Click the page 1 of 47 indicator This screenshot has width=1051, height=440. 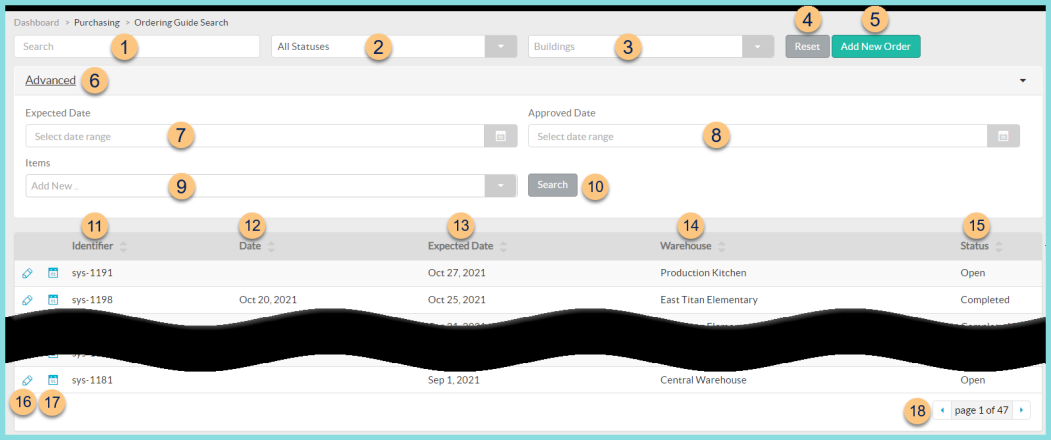click(981, 410)
